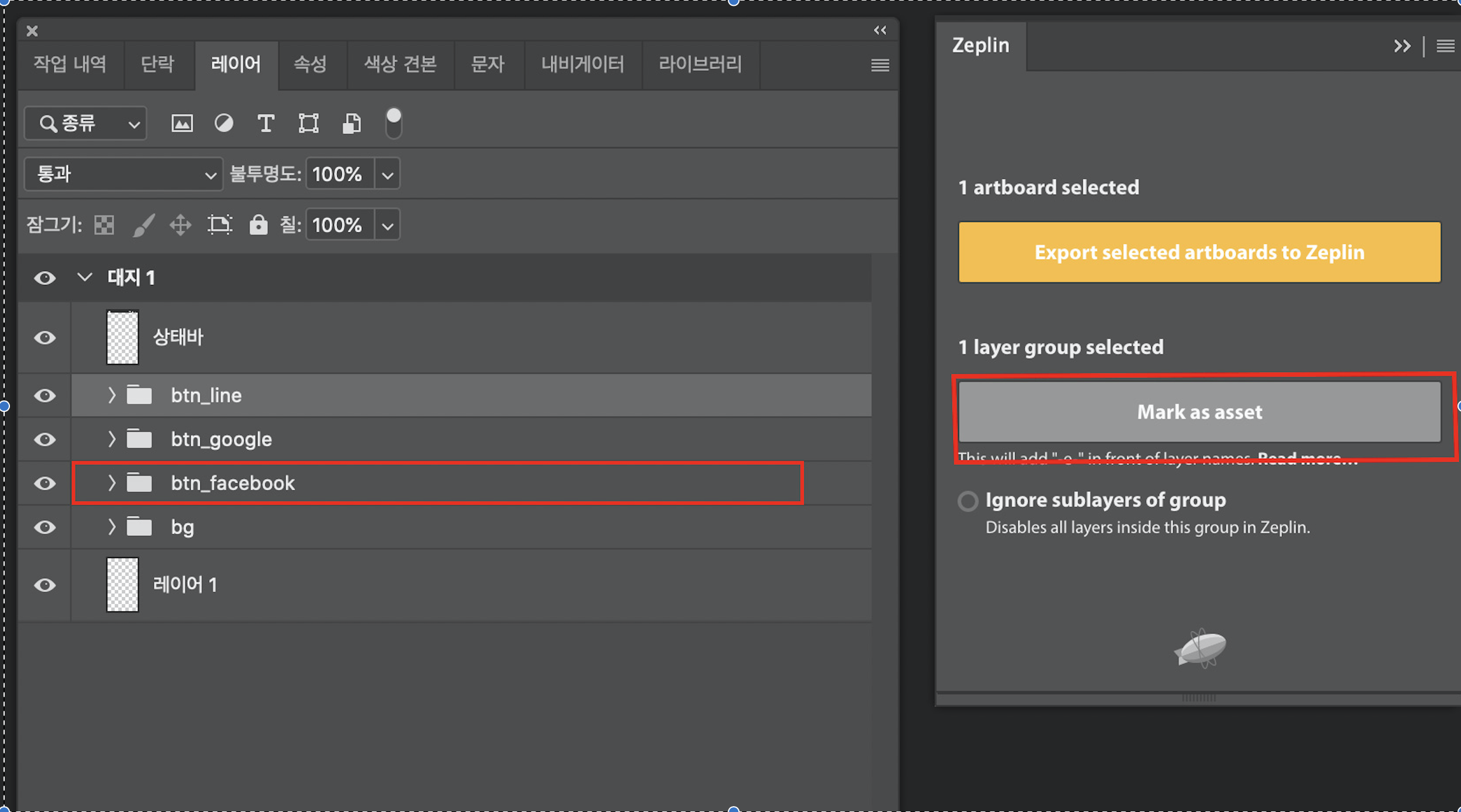Open the 불투명도 opacity slider arrow

(387, 174)
